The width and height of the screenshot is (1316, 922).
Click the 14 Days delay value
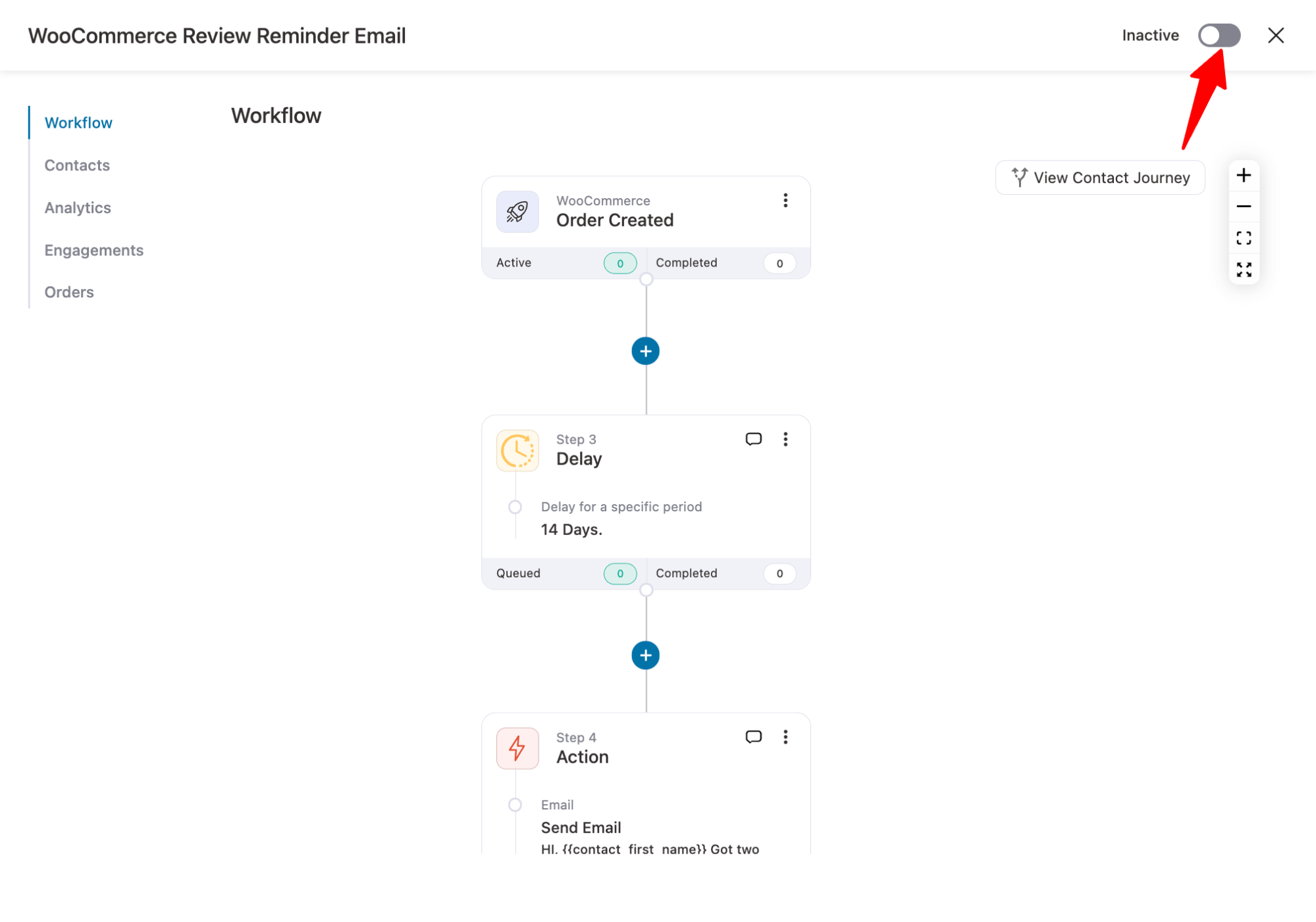point(571,530)
